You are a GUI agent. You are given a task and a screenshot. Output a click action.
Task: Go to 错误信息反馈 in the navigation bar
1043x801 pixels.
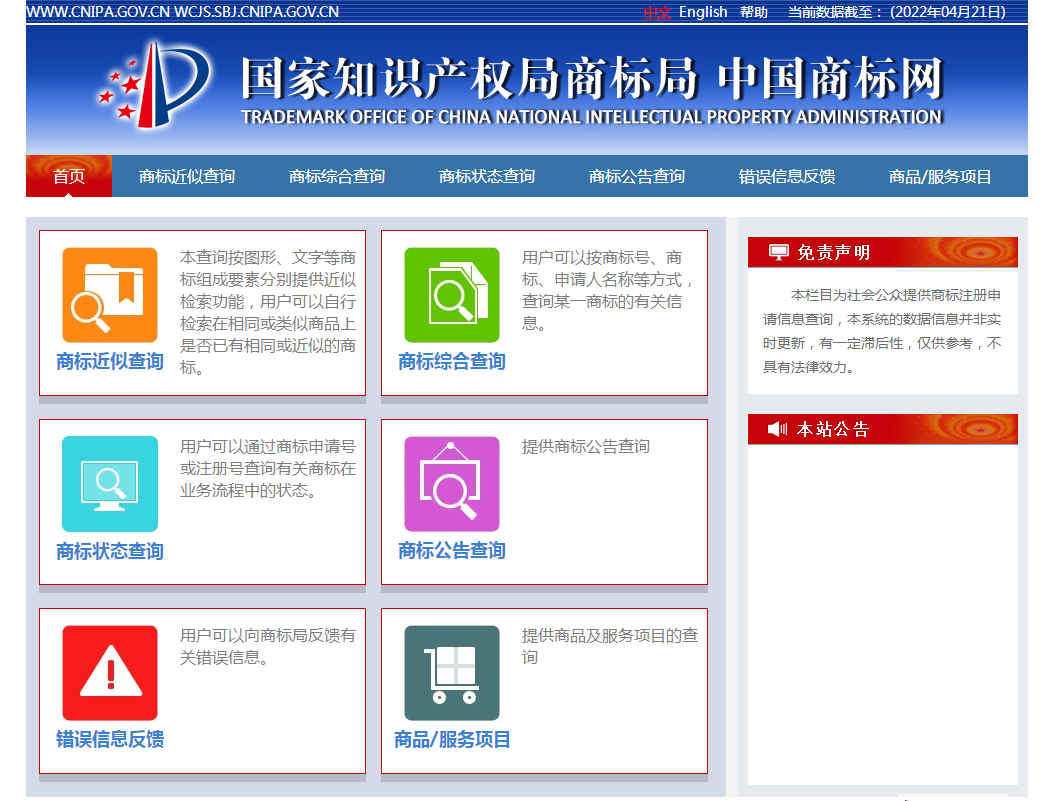(x=787, y=176)
